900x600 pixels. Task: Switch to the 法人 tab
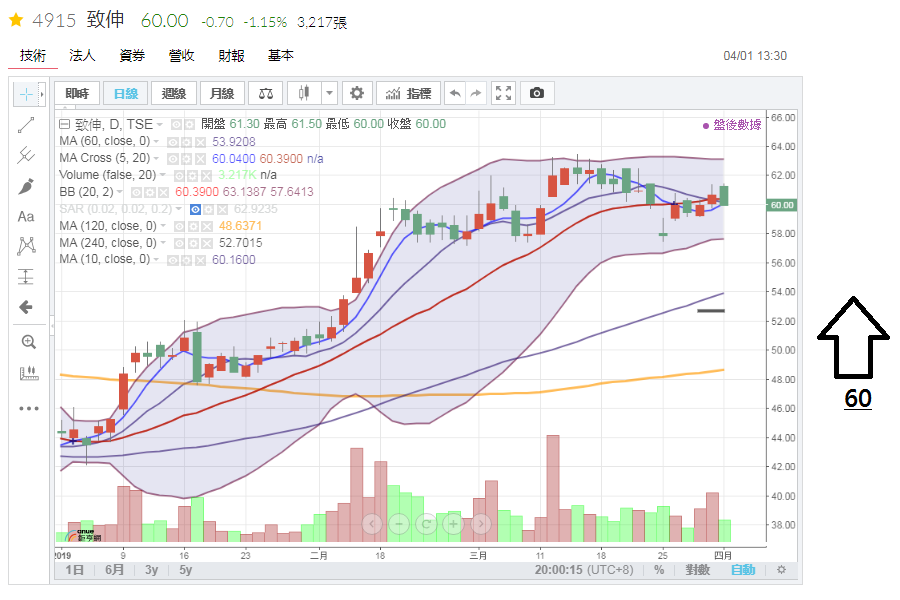click(82, 56)
